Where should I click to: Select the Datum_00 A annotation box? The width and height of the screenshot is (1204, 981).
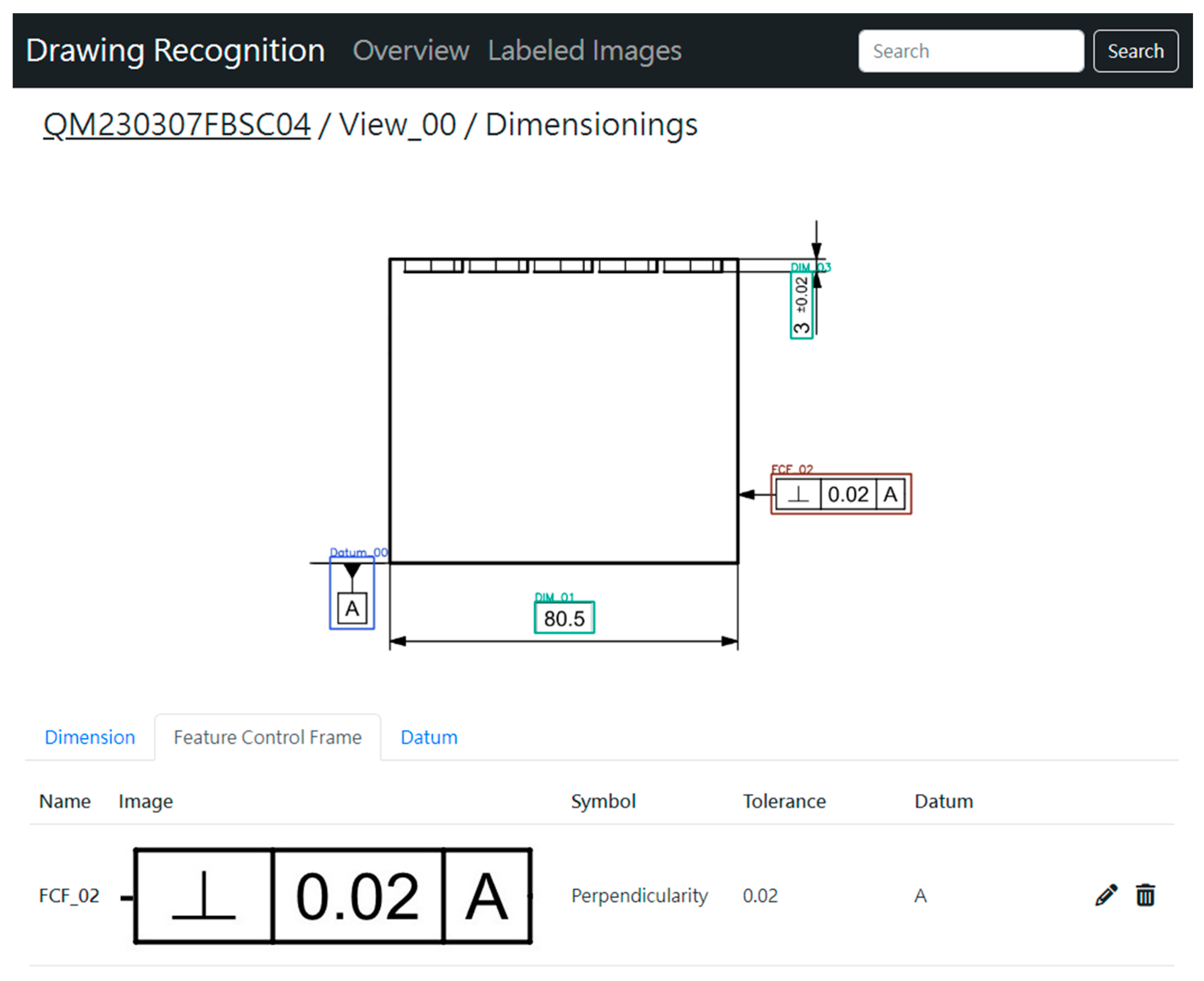351,593
